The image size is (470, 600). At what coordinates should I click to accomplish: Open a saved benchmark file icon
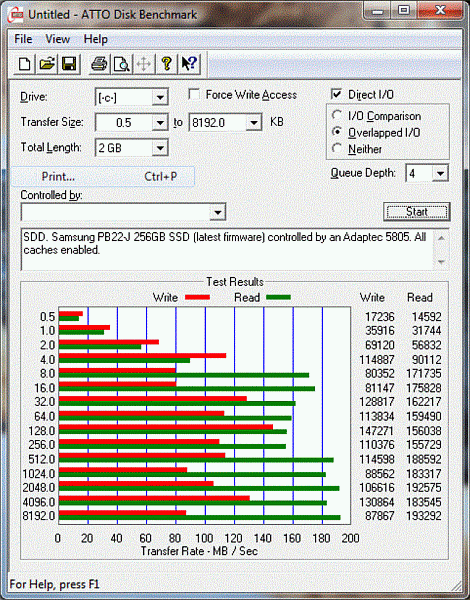47,64
